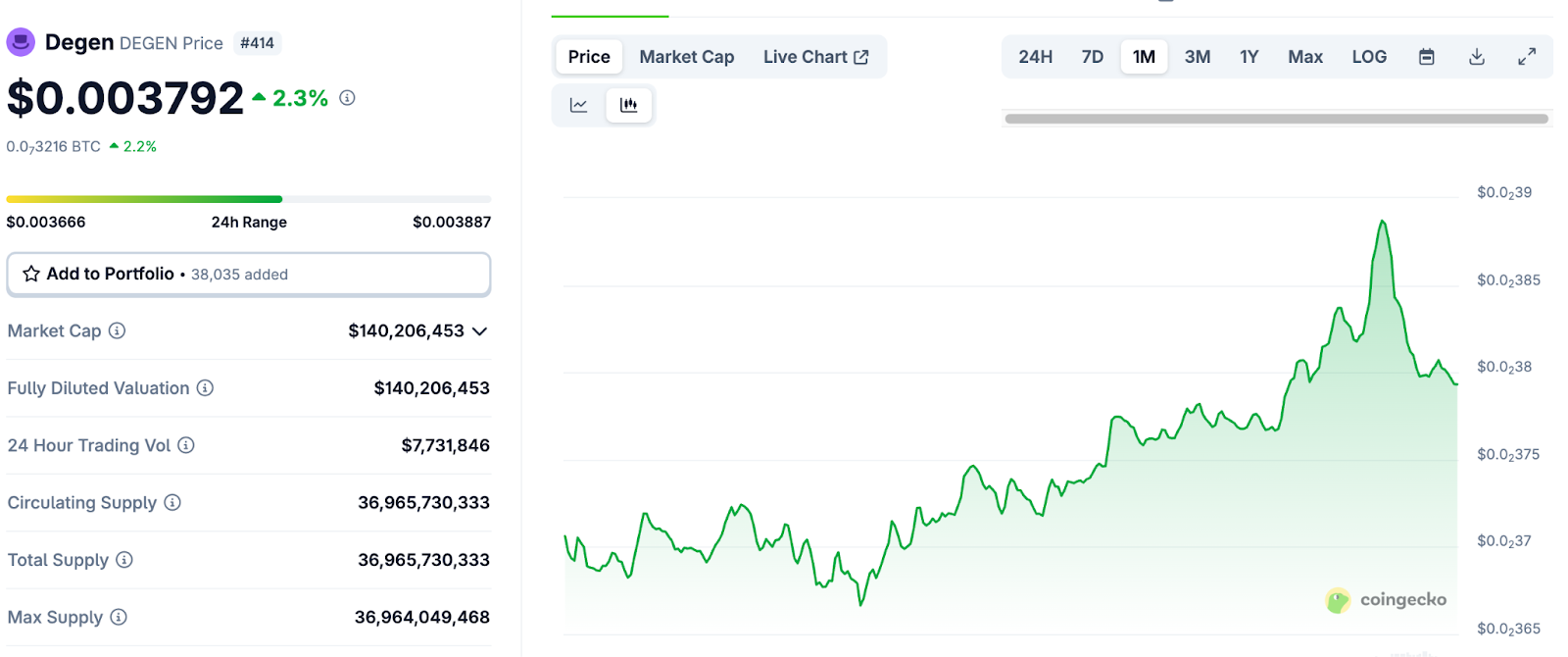Open the calendar date range picker icon
Viewport: 1568px width, 657px height.
click(1427, 57)
